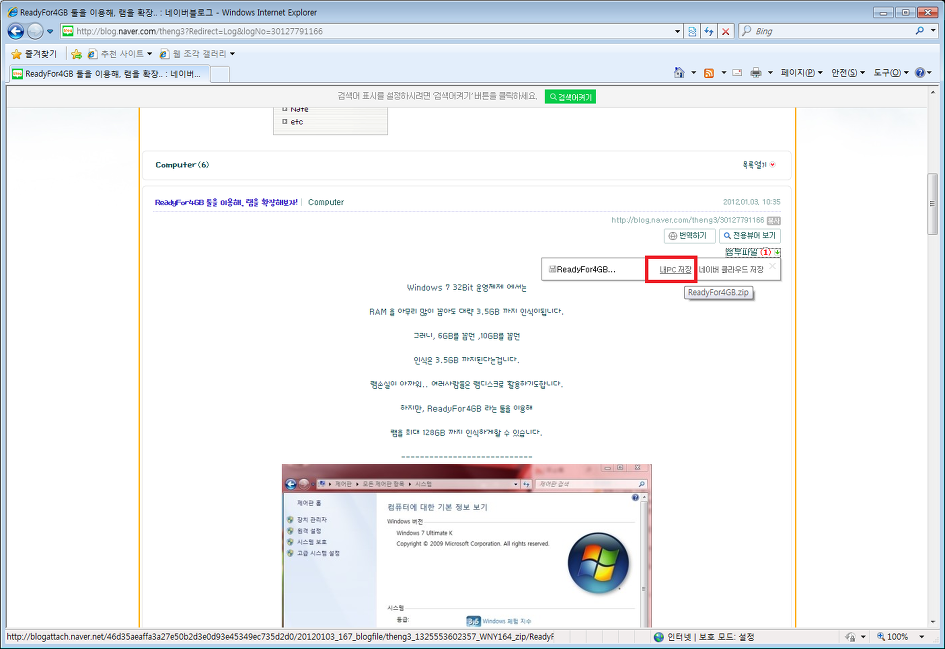Expand the 목록열기 post list toggle
945x649 pixels.
759,165
